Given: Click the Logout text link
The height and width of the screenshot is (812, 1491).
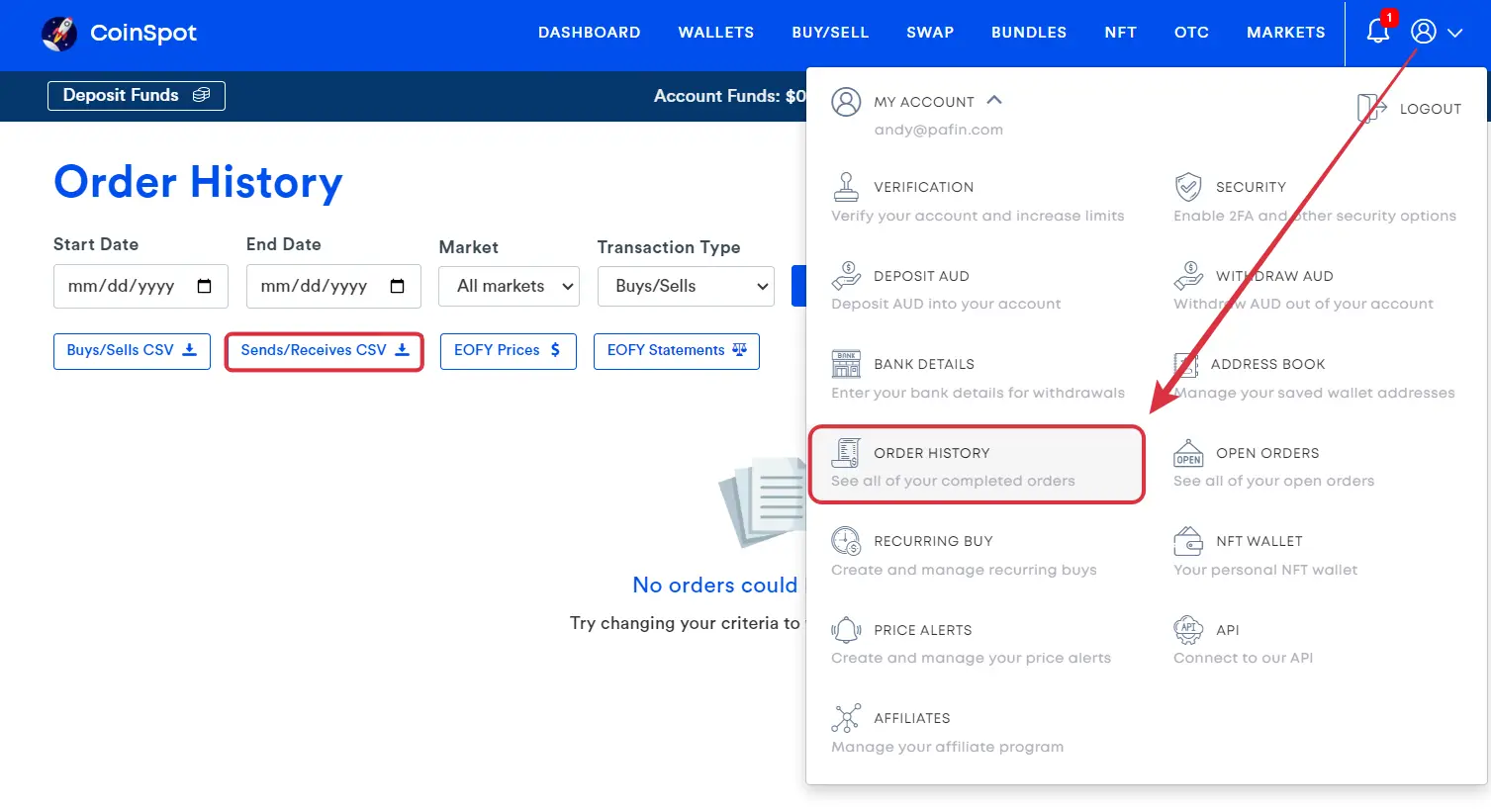Looking at the screenshot, I should [1431, 109].
